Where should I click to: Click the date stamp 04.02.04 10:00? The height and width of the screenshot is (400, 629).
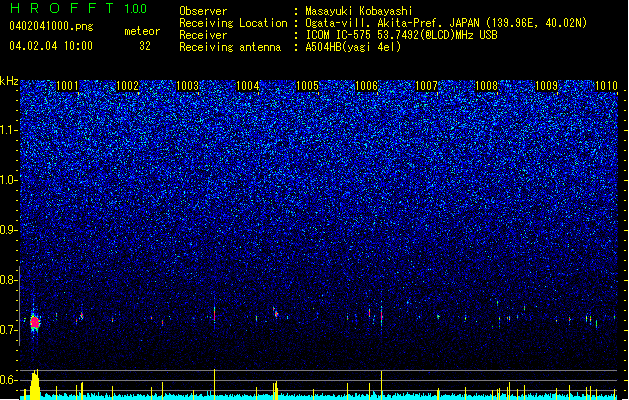coord(51,46)
